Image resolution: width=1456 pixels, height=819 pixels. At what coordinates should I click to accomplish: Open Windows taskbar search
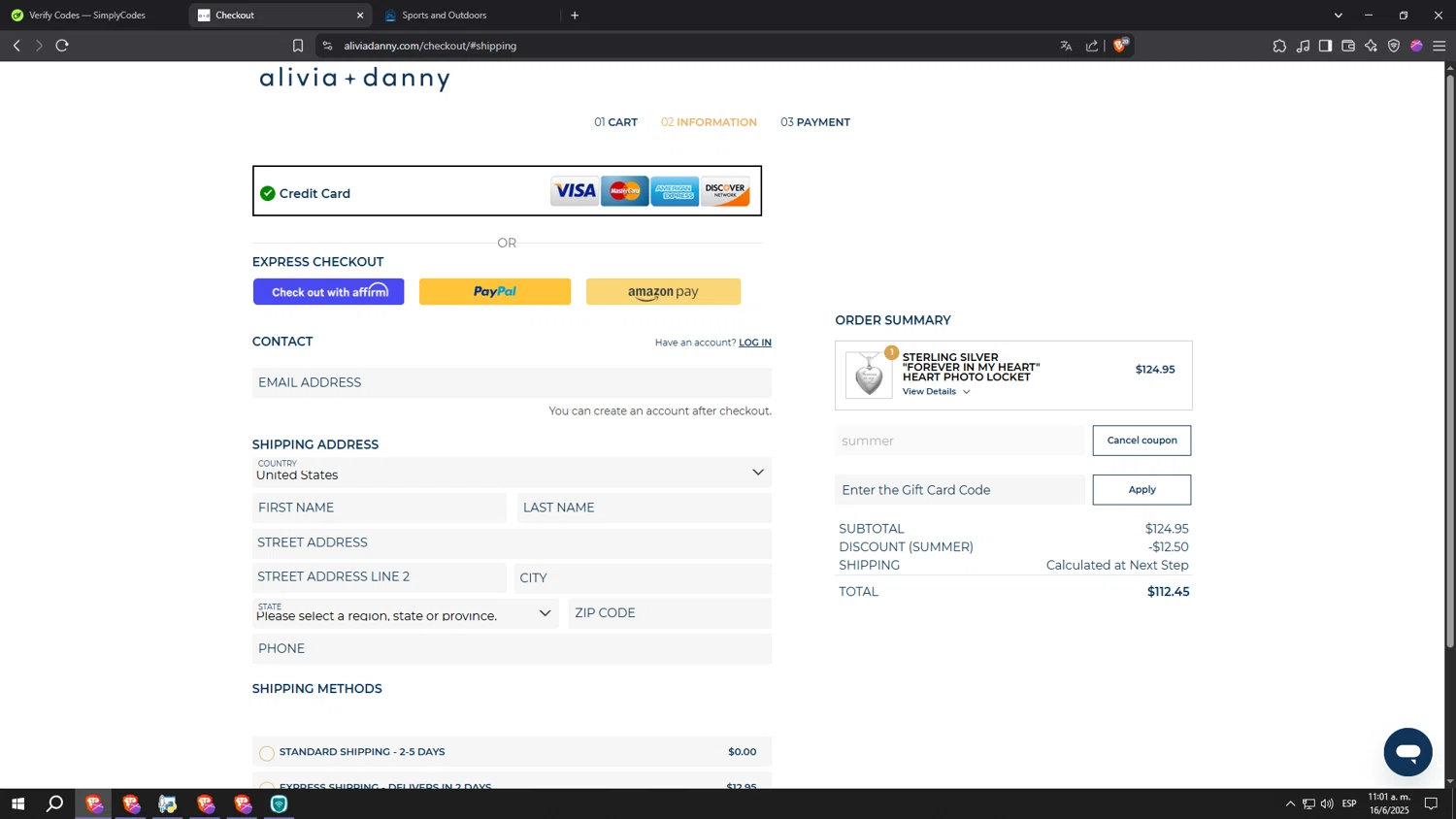55,803
